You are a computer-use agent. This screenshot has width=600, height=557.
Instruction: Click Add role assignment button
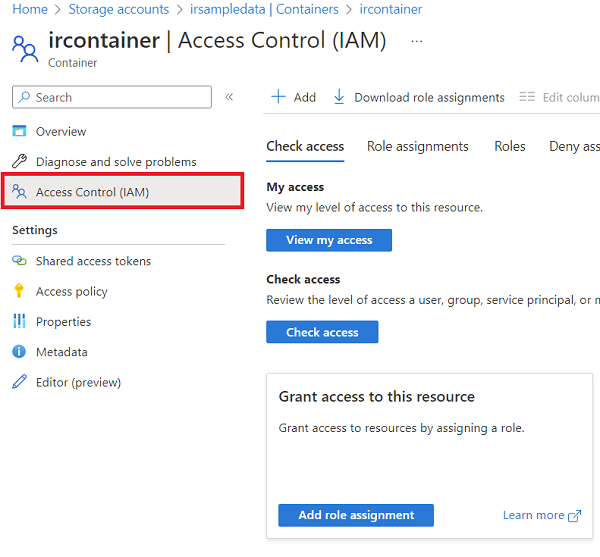(x=356, y=515)
